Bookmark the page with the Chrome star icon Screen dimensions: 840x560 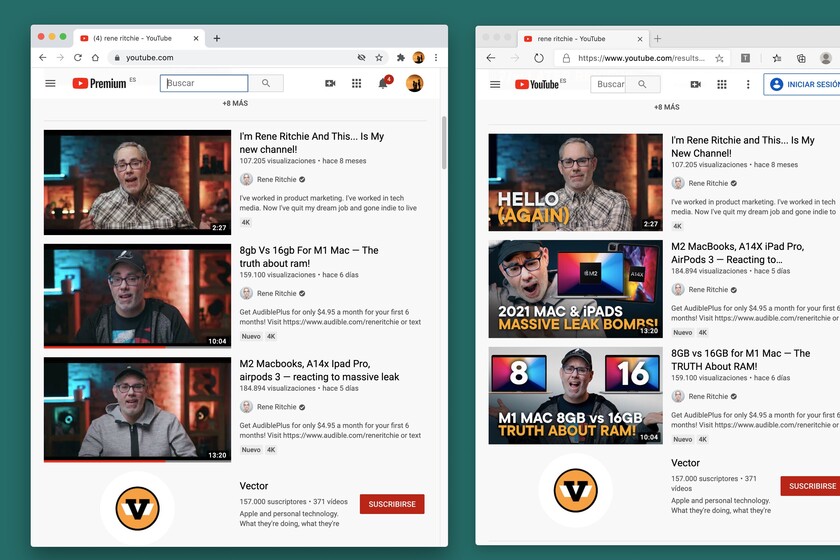click(379, 57)
